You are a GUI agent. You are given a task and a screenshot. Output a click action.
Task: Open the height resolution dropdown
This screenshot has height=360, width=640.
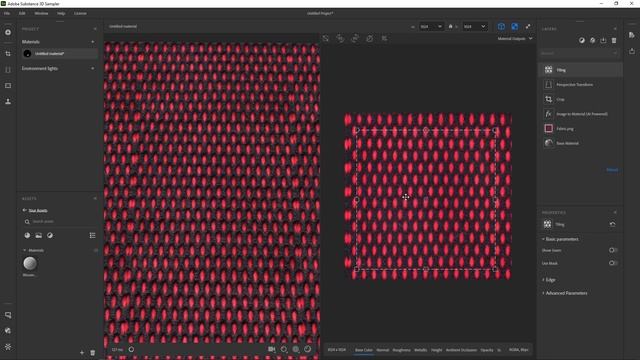[x=474, y=27]
